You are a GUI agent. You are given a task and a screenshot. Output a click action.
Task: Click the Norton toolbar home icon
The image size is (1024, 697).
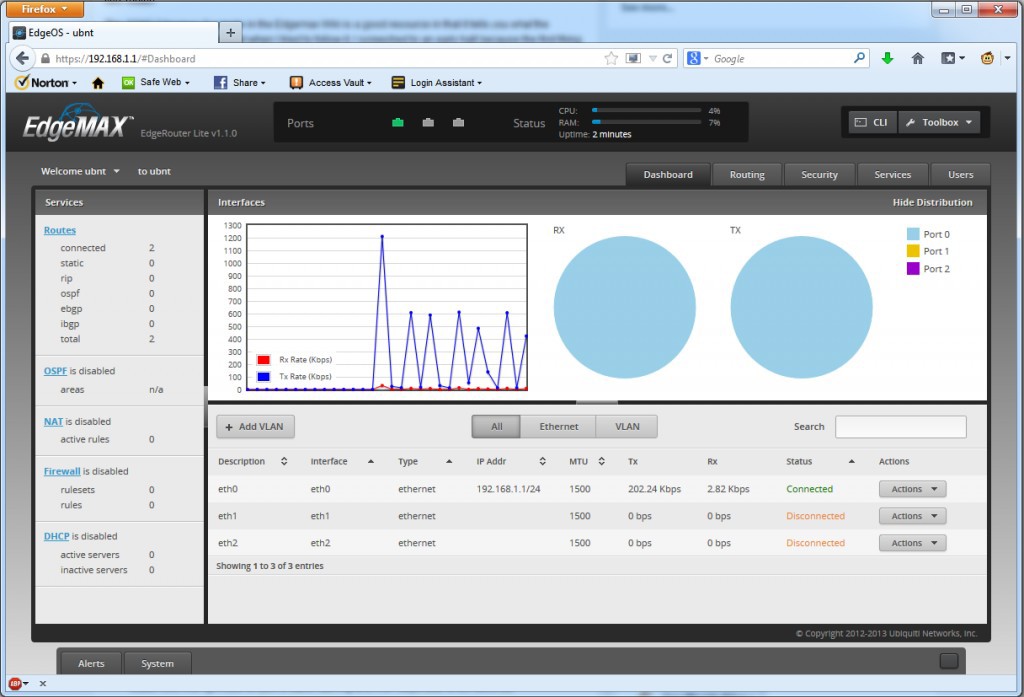click(98, 83)
